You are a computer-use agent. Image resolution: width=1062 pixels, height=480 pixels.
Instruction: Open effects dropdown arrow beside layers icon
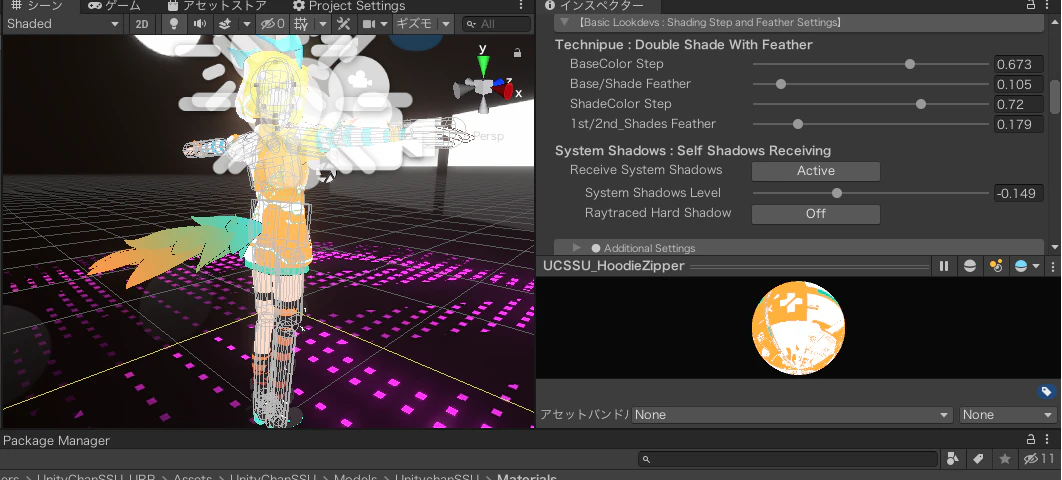click(x=247, y=24)
